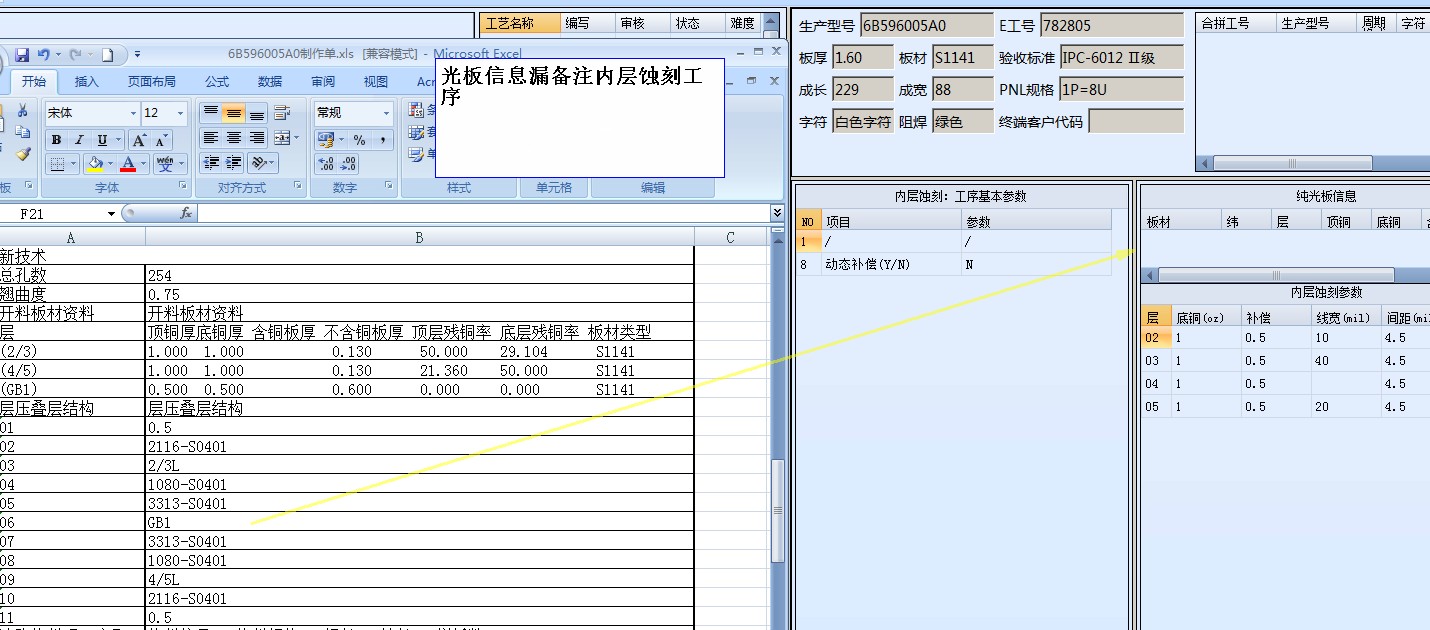The width and height of the screenshot is (1430, 630).
Task: Decrease decimal places
Action: click(x=349, y=165)
